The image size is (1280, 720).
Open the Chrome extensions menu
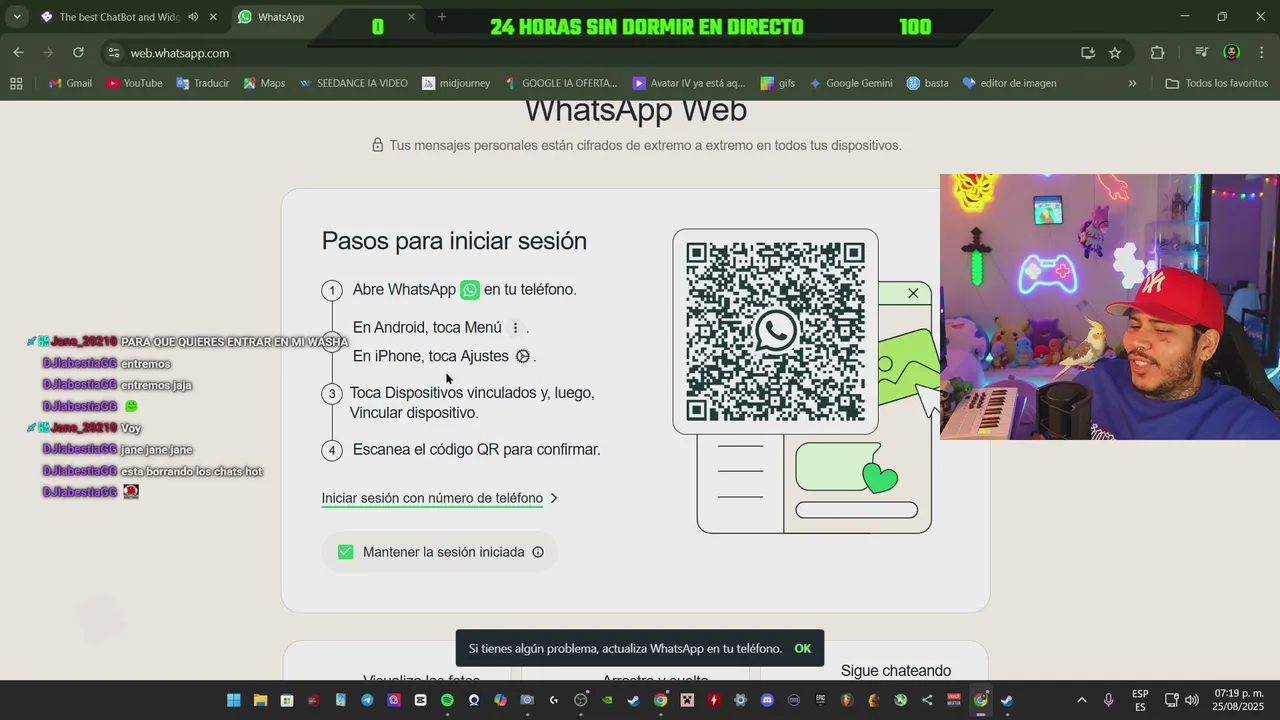click(x=1157, y=53)
